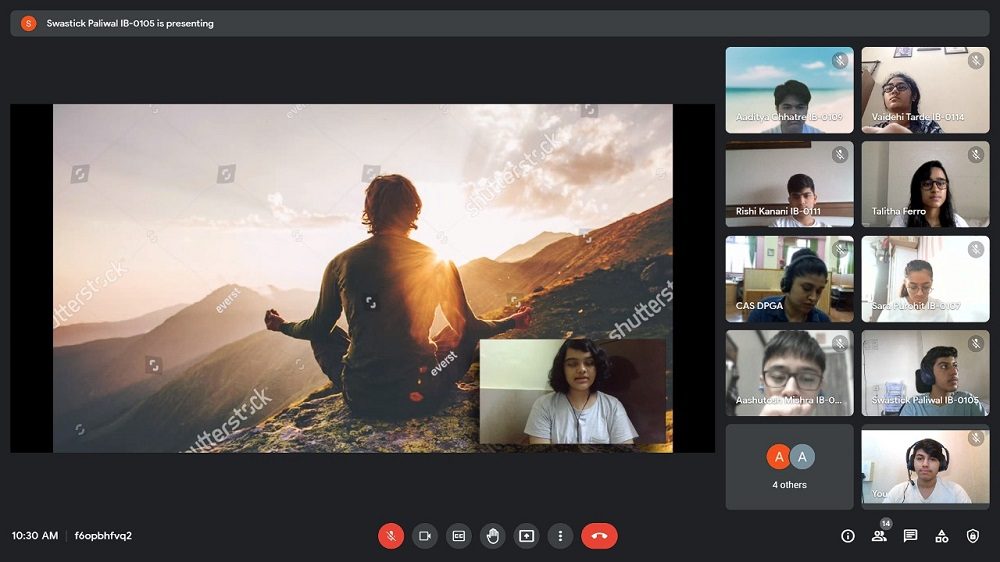The width and height of the screenshot is (1000, 562).
Task: Select Aaditya Chhatre IB-0109 video tile
Action: [x=790, y=90]
